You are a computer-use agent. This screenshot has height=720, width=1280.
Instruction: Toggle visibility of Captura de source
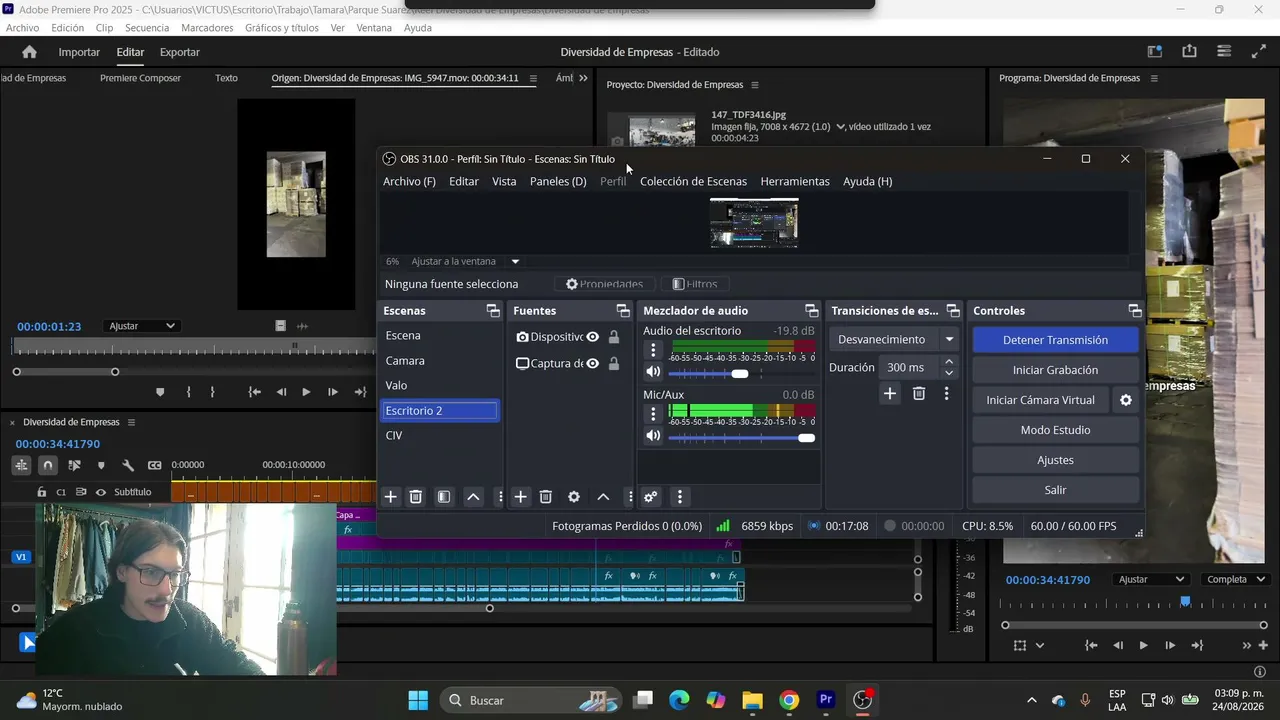[x=593, y=363]
